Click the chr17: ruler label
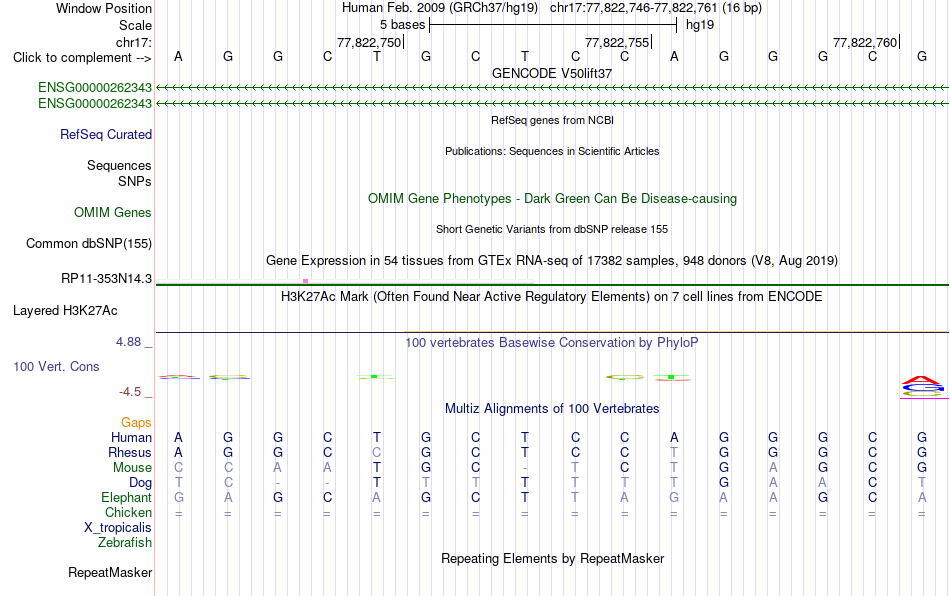950x596 pixels. [x=134, y=42]
